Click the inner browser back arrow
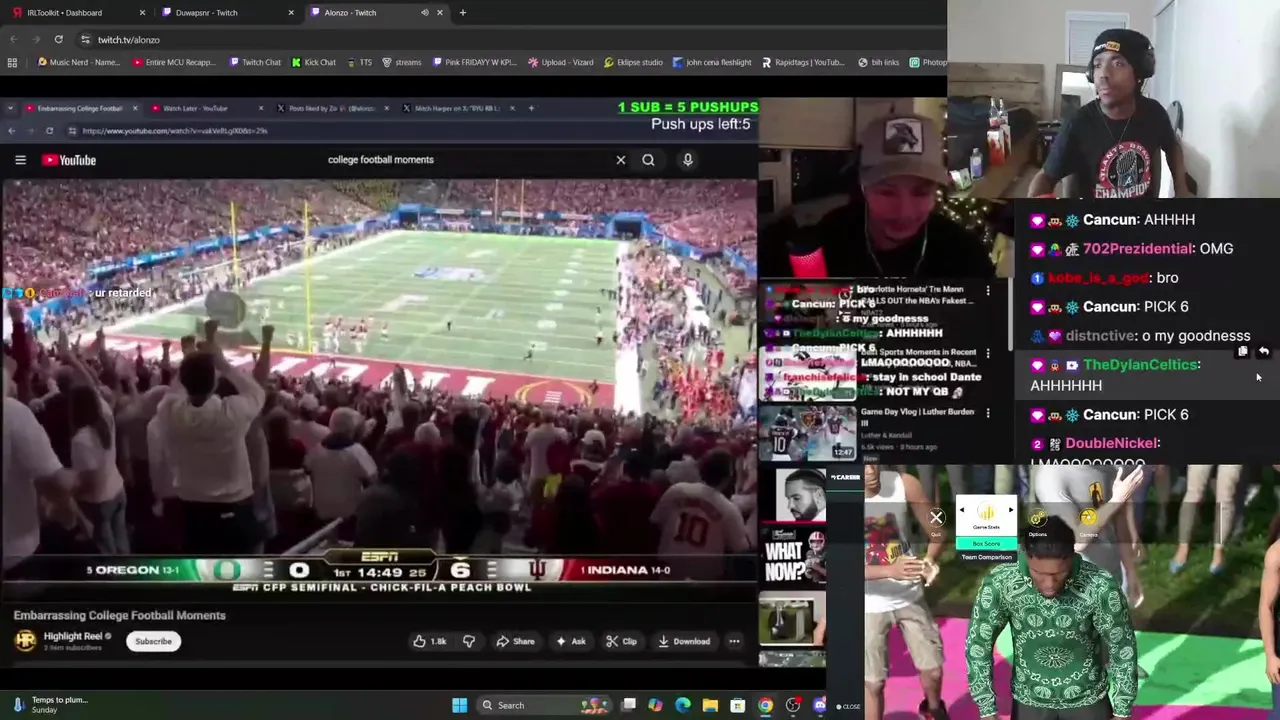1280x720 pixels. click(x=11, y=131)
